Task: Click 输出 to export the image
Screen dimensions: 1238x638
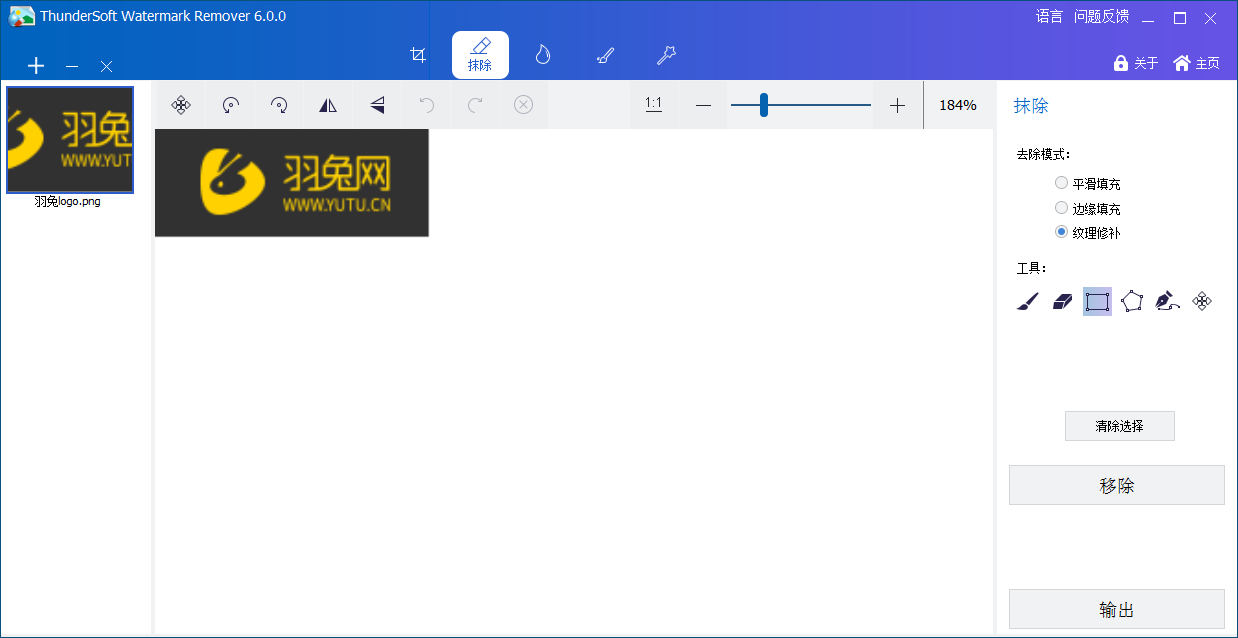Action: (1116, 609)
